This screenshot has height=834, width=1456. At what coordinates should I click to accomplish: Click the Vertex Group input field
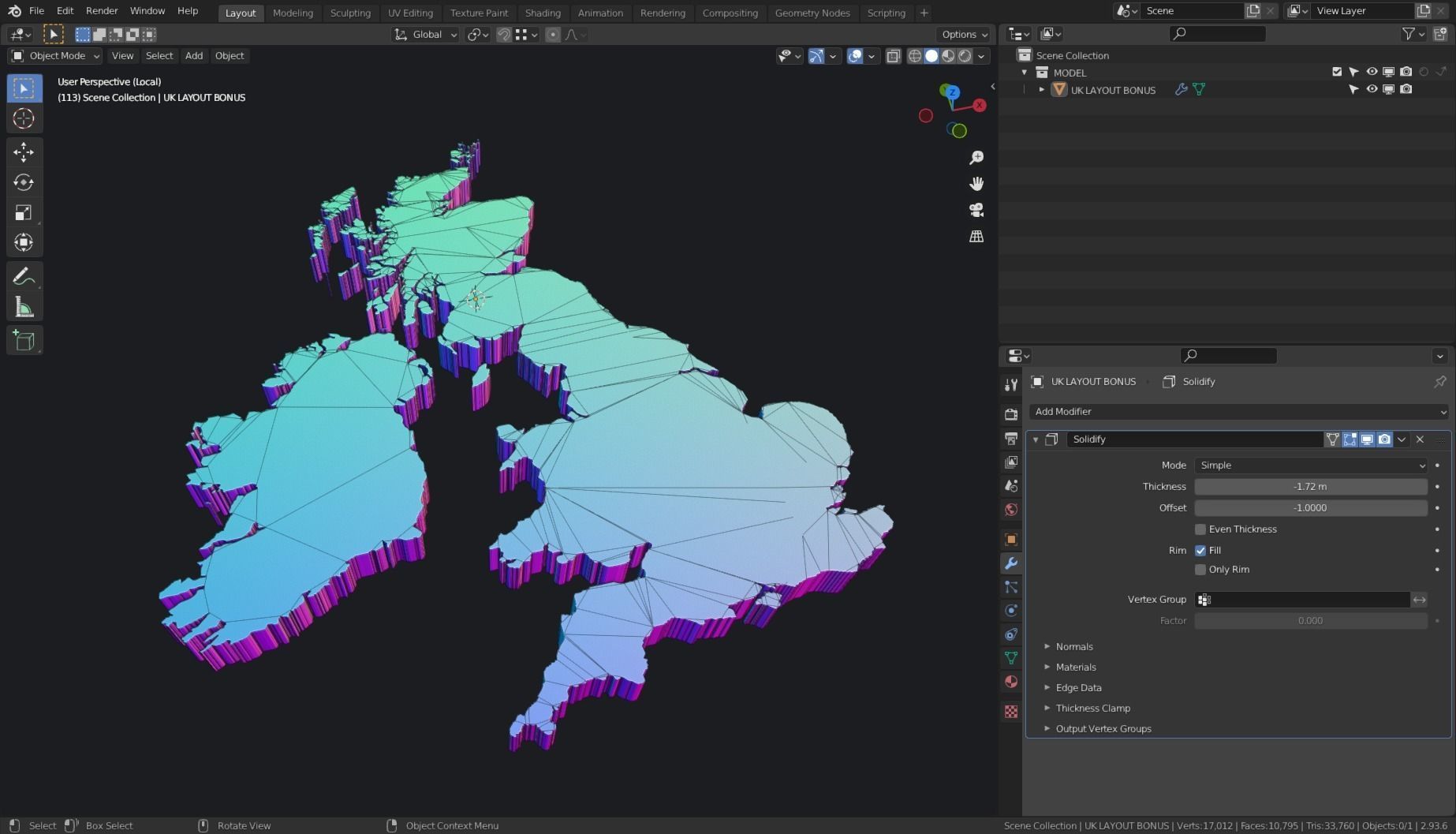1302,600
